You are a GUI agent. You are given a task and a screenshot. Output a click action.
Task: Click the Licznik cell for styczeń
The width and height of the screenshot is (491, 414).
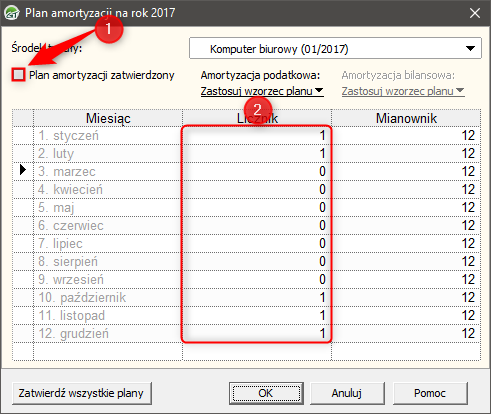pos(257,135)
